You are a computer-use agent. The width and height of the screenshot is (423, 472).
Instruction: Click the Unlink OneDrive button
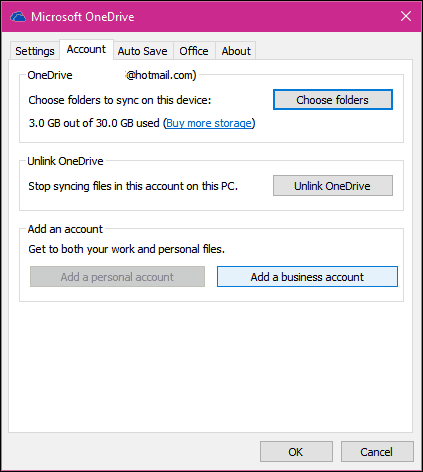pyautogui.click(x=333, y=186)
